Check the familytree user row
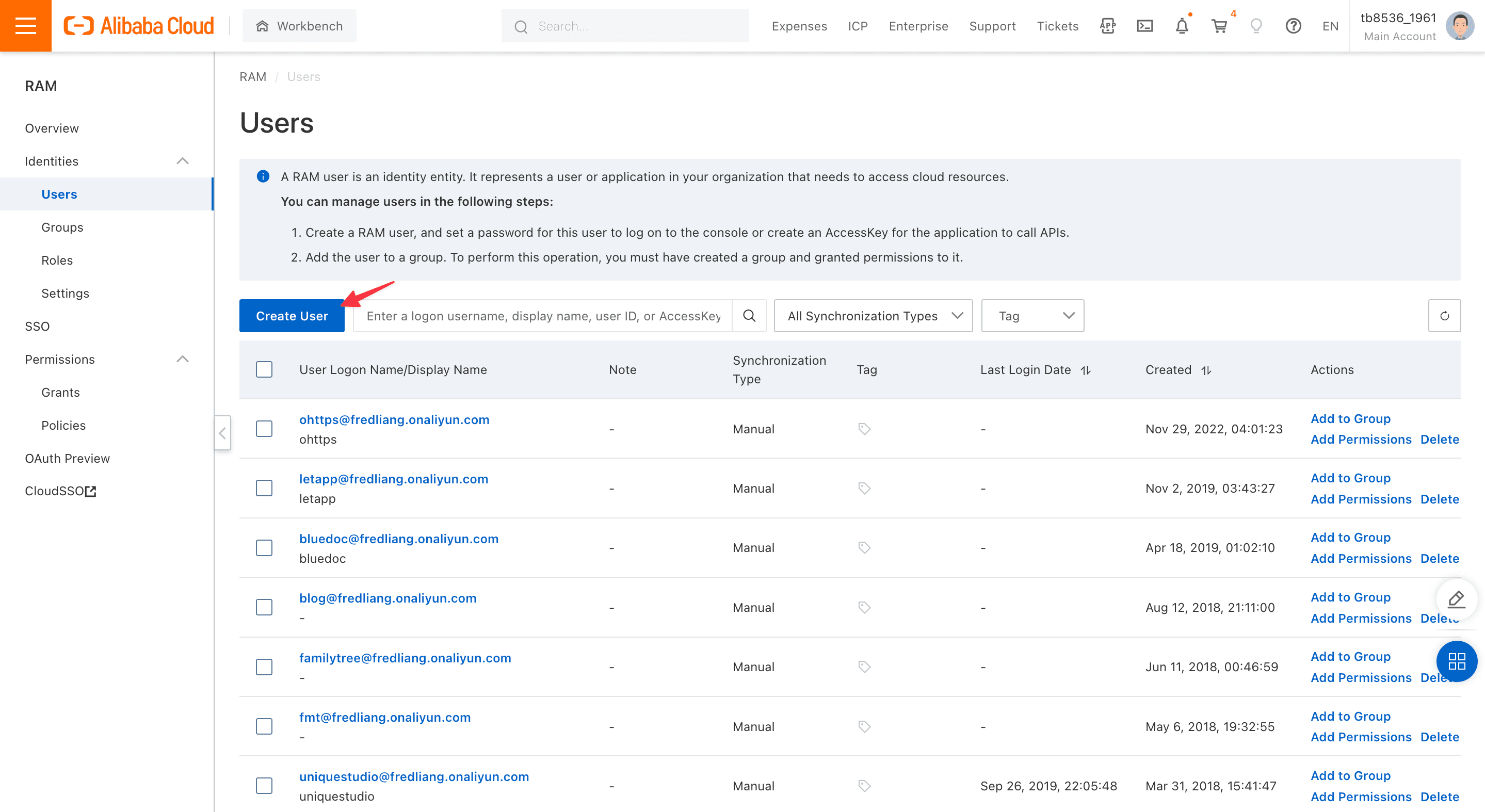Screen dimensions: 1485x812 (x=264, y=667)
